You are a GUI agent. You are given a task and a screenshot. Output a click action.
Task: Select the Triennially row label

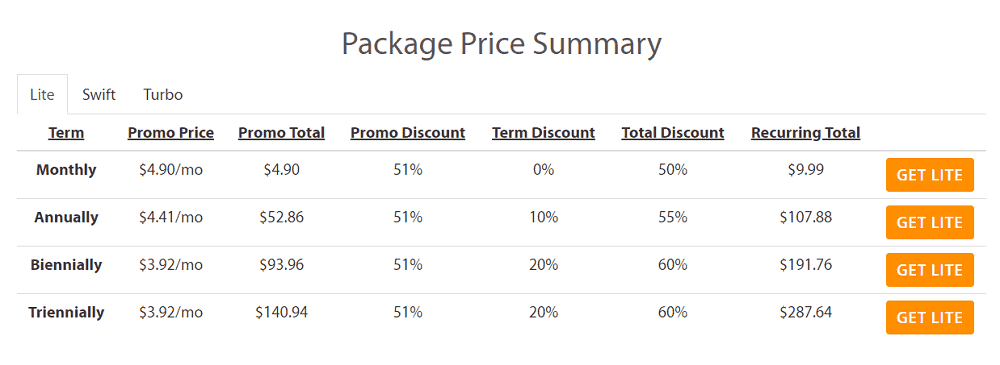[x=66, y=313]
